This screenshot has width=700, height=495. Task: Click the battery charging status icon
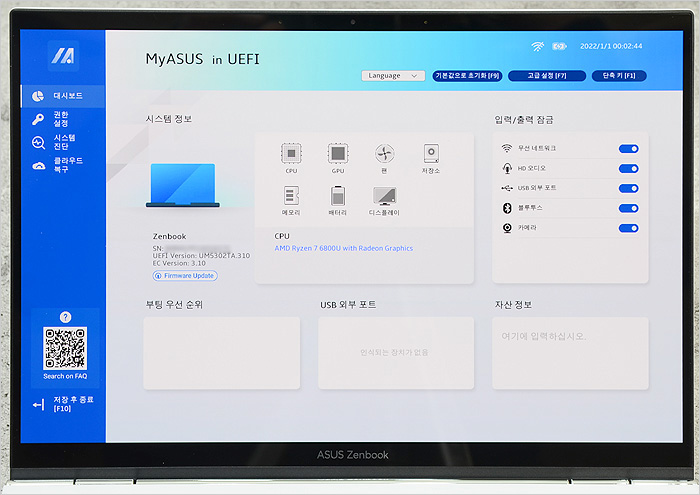[x=559, y=46]
